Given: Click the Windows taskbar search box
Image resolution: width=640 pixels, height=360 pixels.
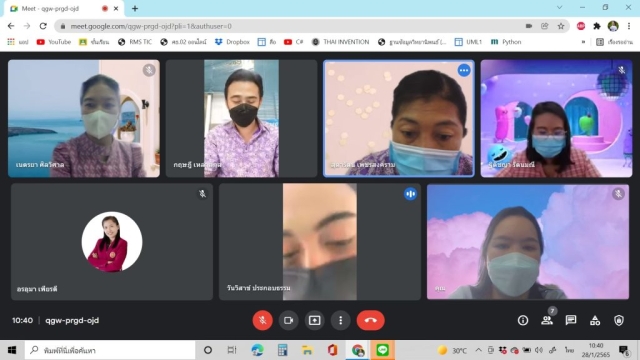Looking at the screenshot, I should 110,350.
